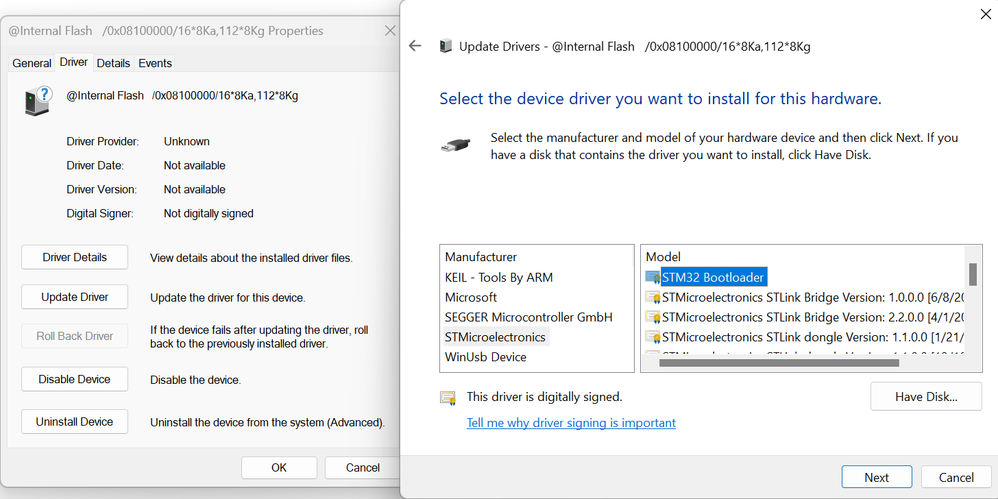Click the STLink Bridge 1.0.0.0 certificate icon
The height and width of the screenshot is (499, 998).
[652, 297]
